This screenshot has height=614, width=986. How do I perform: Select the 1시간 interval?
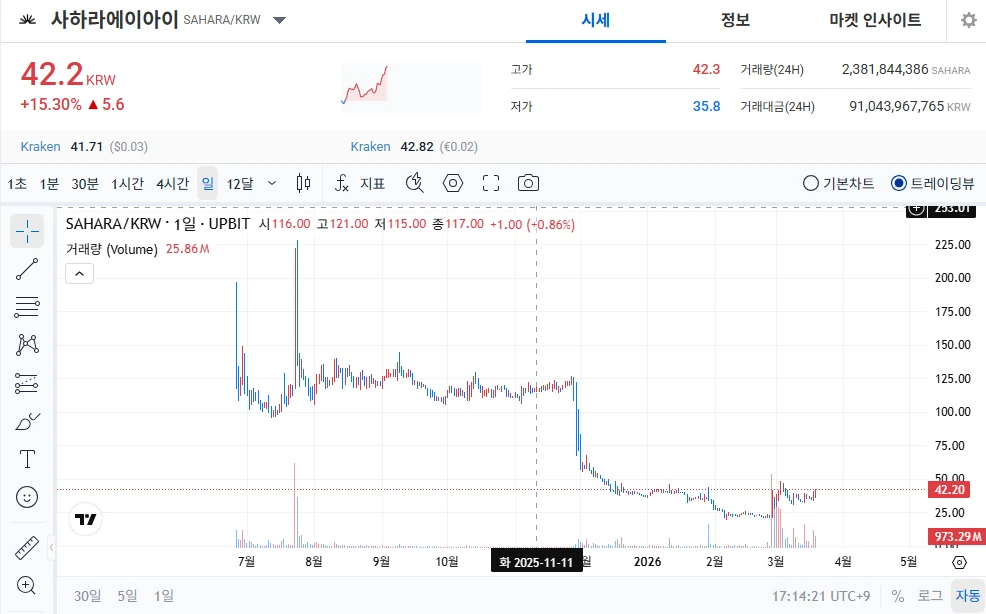tap(128, 184)
